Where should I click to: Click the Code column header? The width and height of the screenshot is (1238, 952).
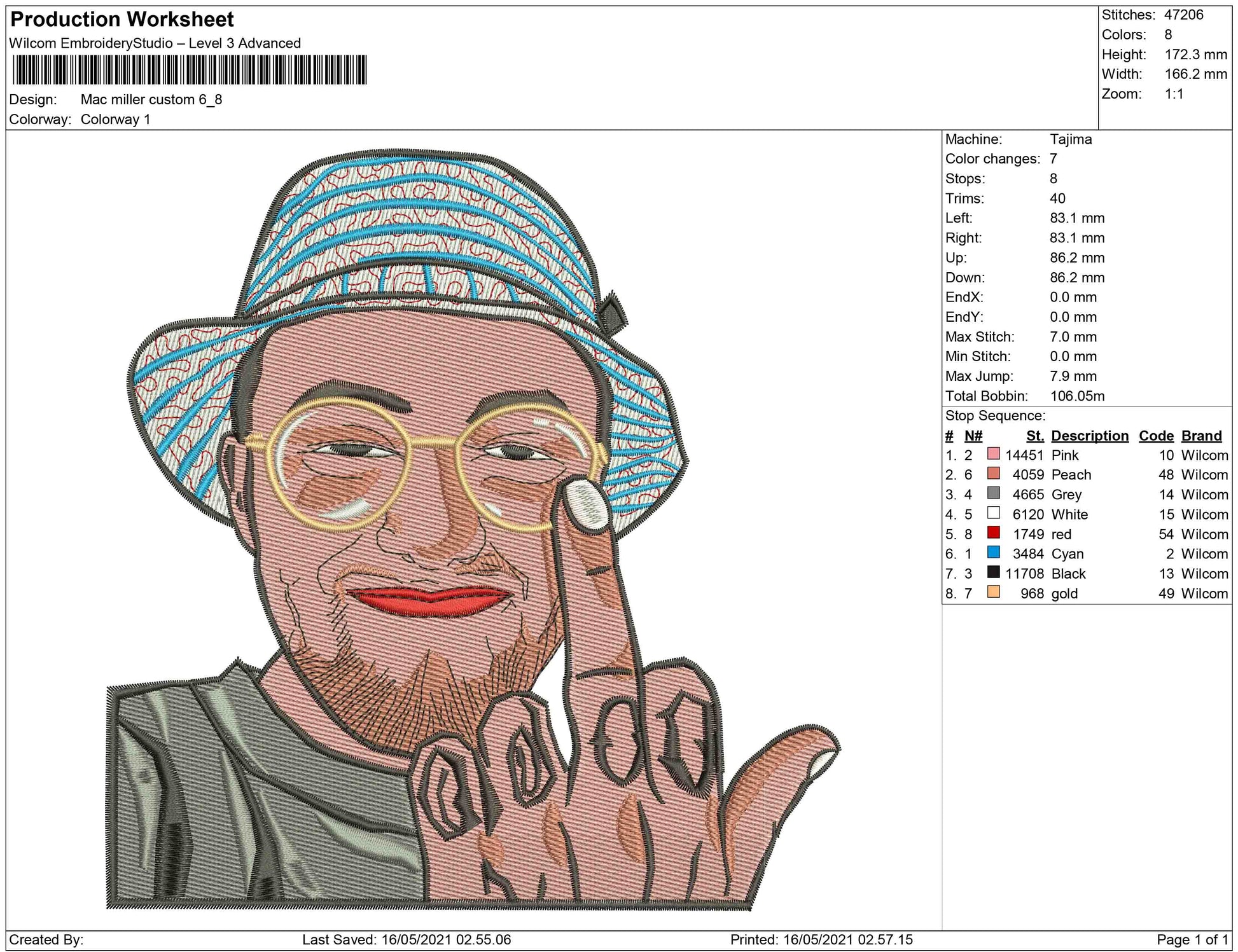1156,436
